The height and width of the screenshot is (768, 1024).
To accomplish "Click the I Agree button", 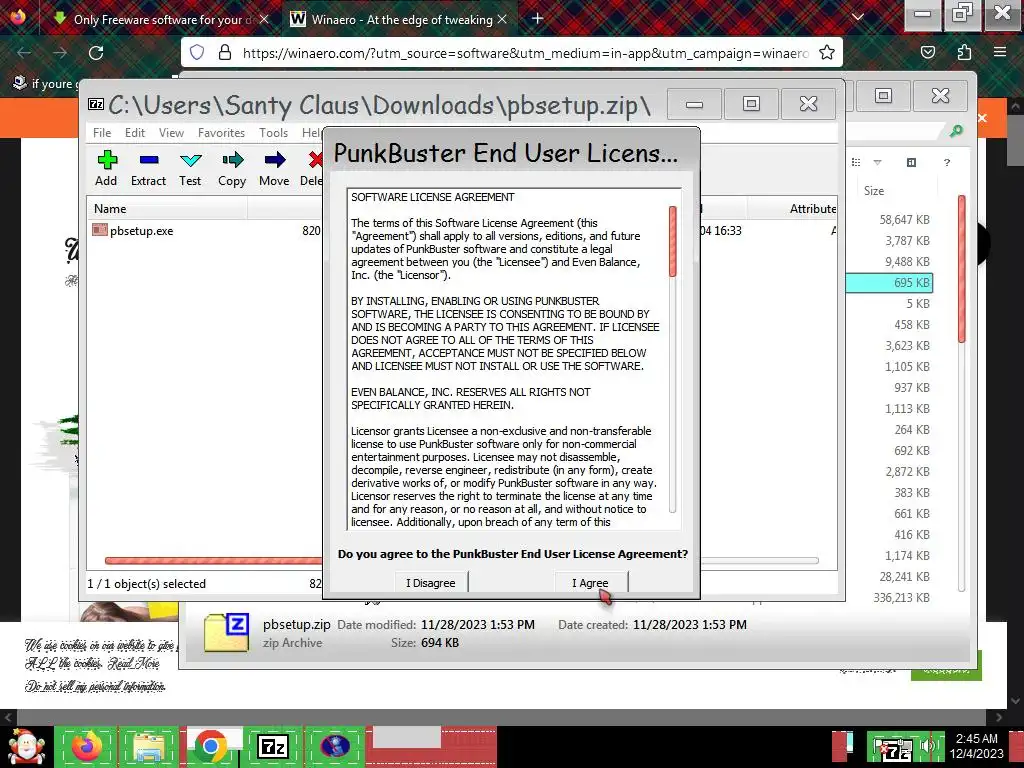I will [x=590, y=583].
